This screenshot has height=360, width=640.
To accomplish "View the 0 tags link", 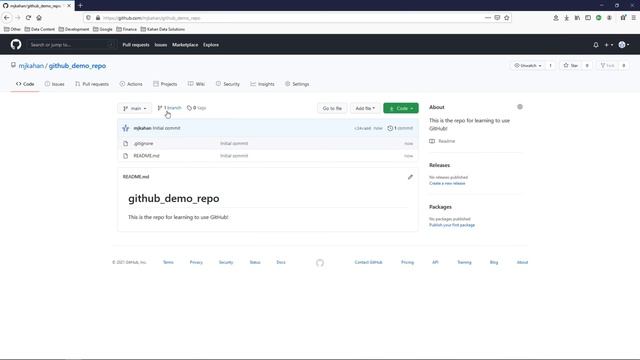I will pyautogui.click(x=196, y=108).
